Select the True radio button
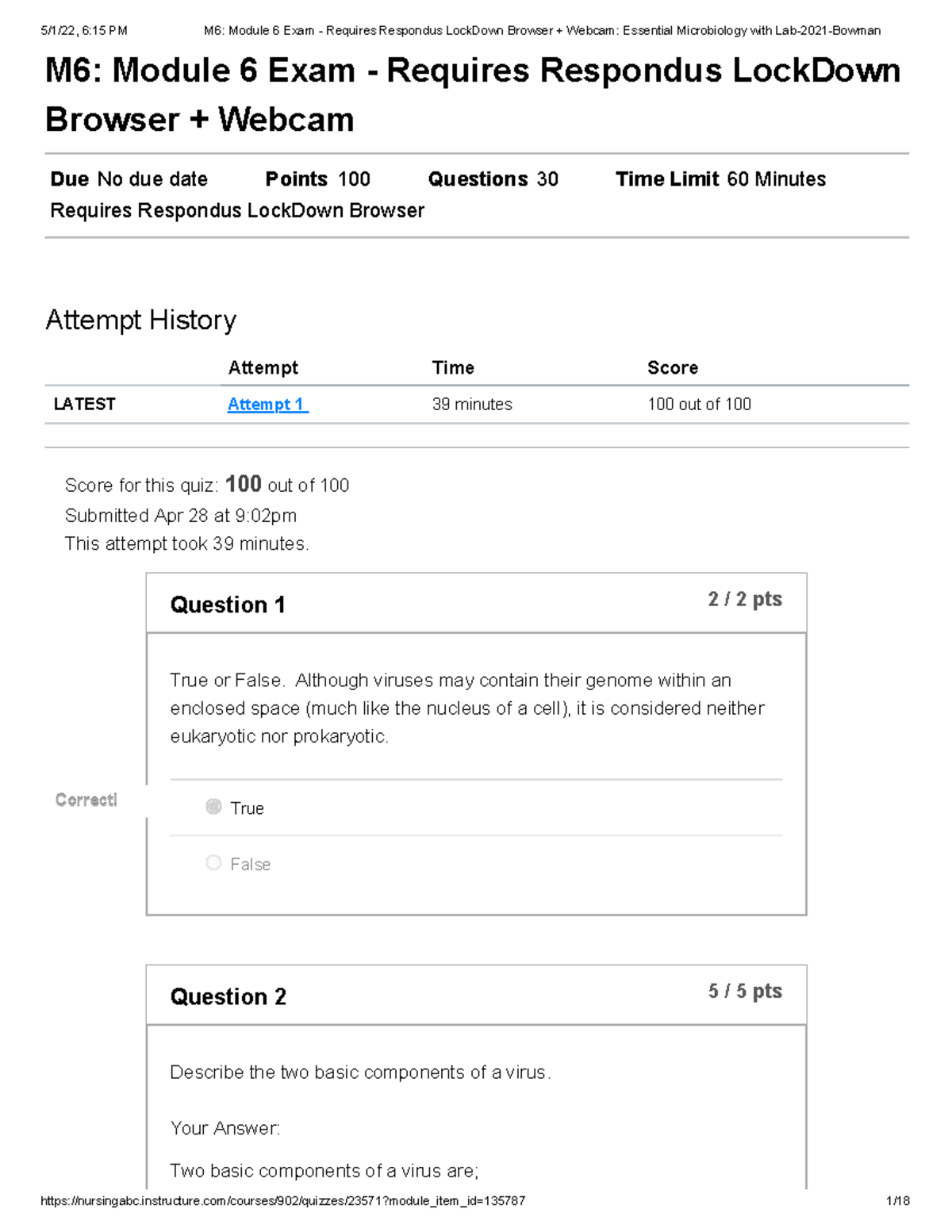Viewport: 952px width, 1232px height. click(x=213, y=807)
